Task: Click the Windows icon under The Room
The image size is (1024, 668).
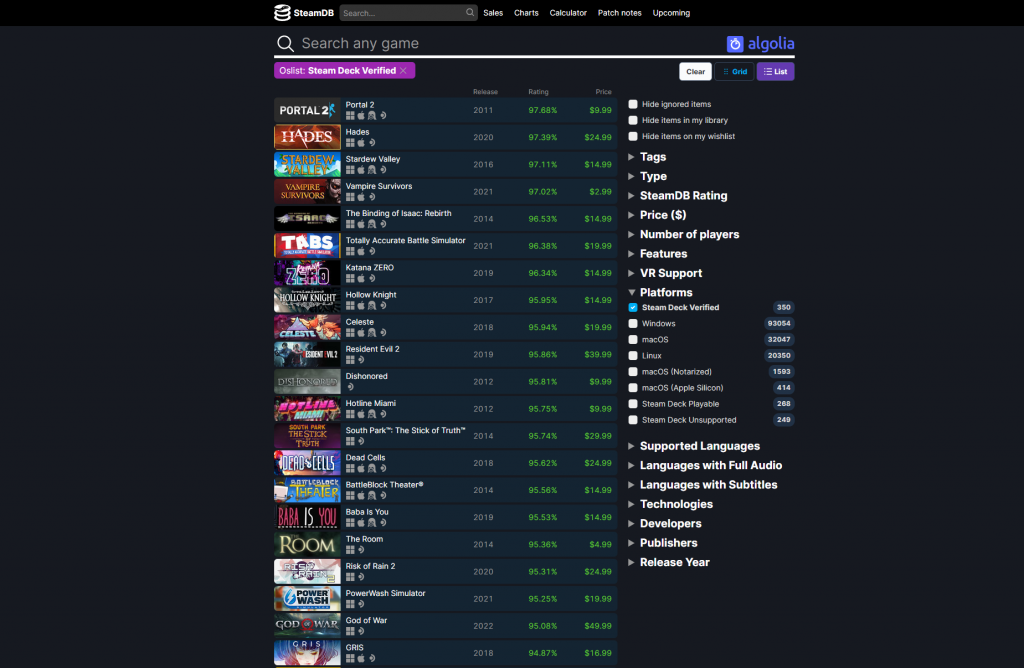Action: coord(350,550)
